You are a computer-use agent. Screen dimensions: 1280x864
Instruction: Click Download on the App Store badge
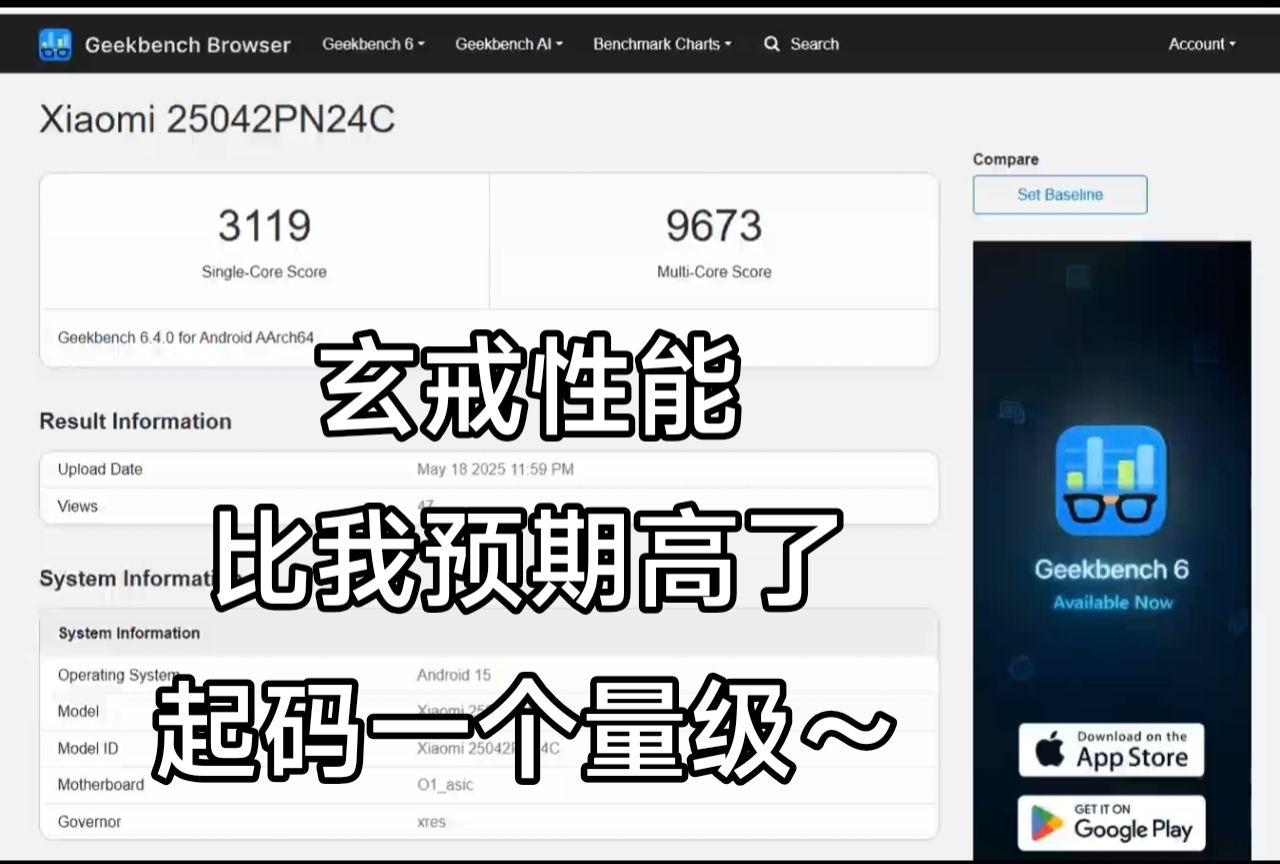pos(1111,750)
